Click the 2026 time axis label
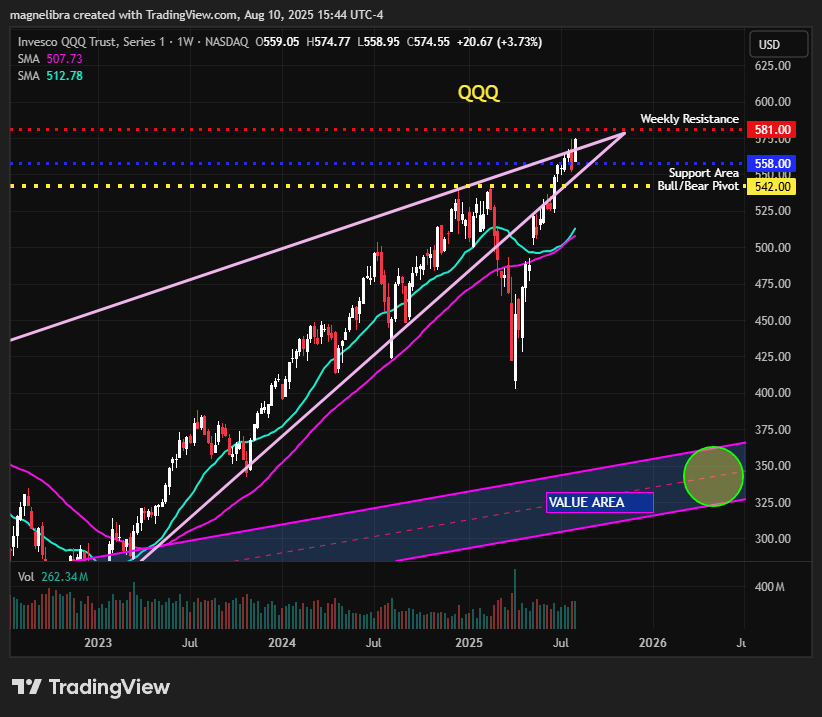822x717 pixels. pyautogui.click(x=653, y=643)
